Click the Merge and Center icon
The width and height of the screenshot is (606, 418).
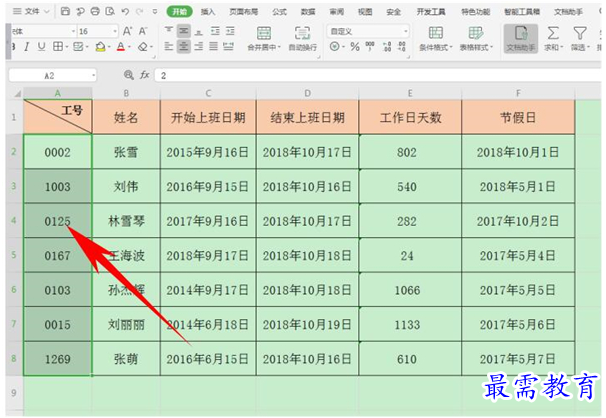click(x=264, y=33)
